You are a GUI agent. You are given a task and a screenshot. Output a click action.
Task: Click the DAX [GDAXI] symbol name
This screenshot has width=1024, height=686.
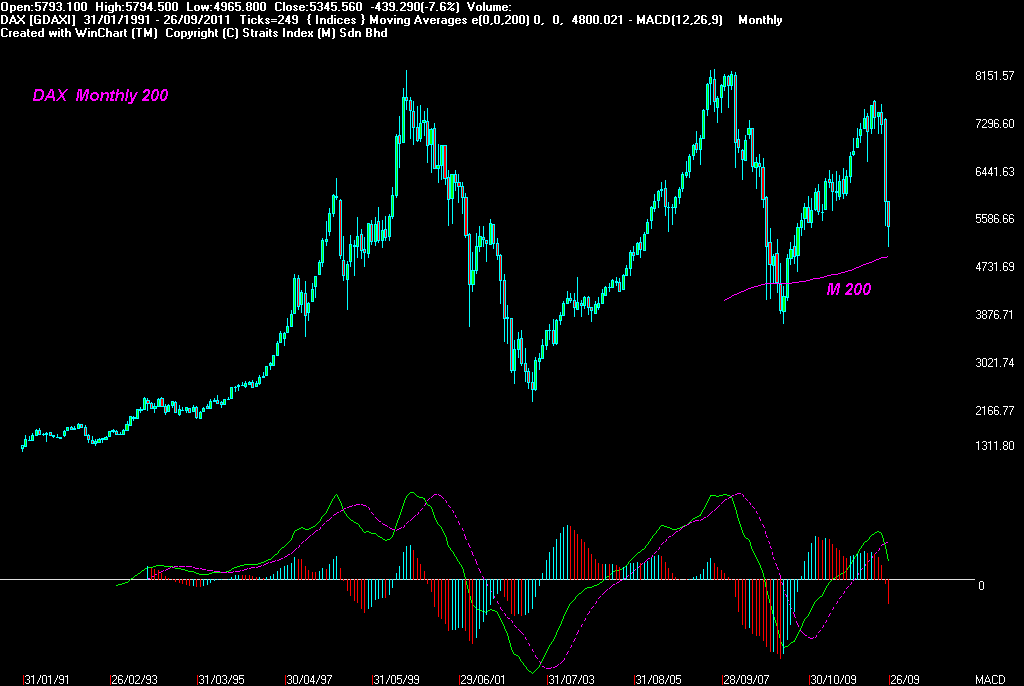[38, 20]
